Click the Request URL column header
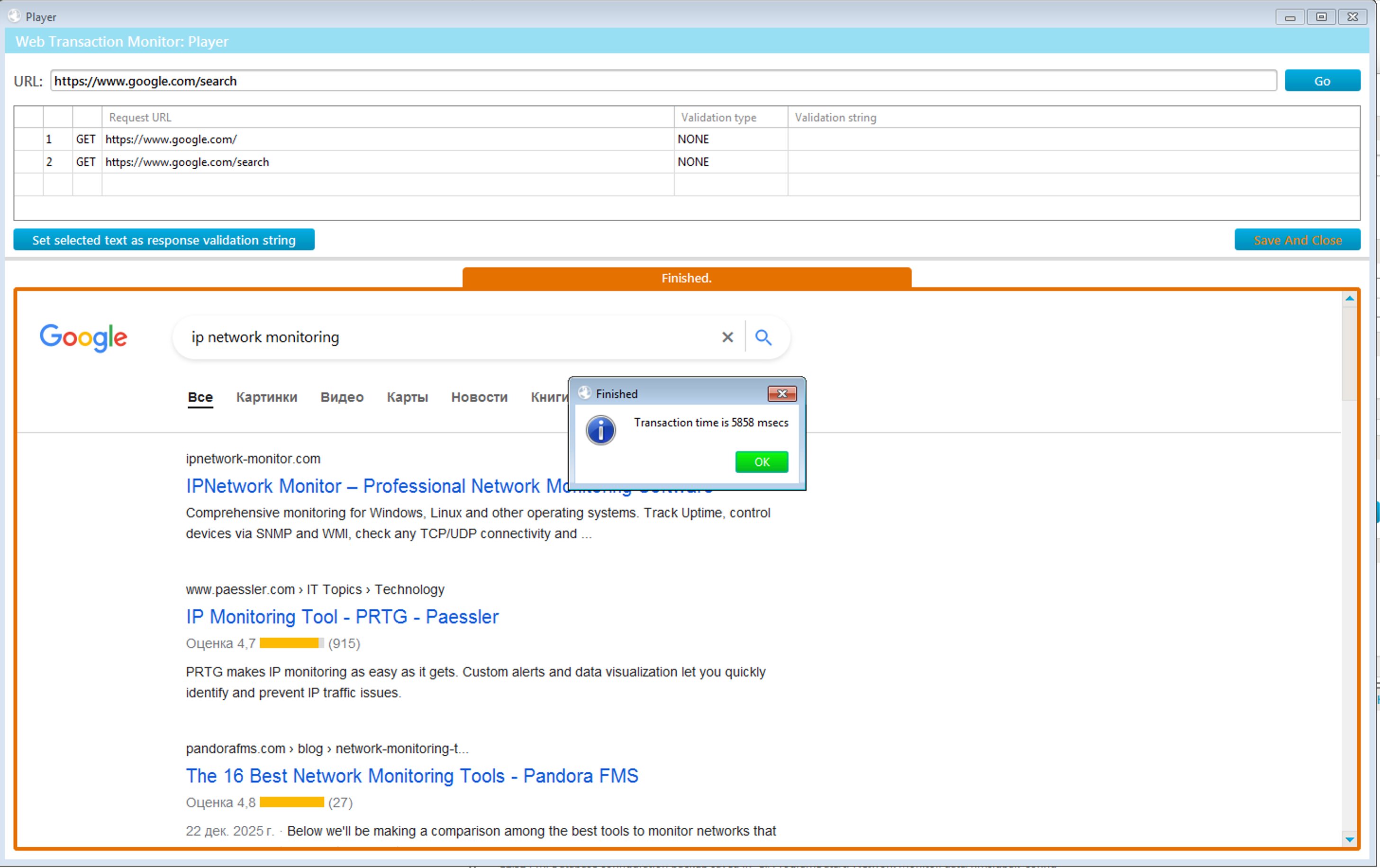1380x868 pixels. coord(388,118)
